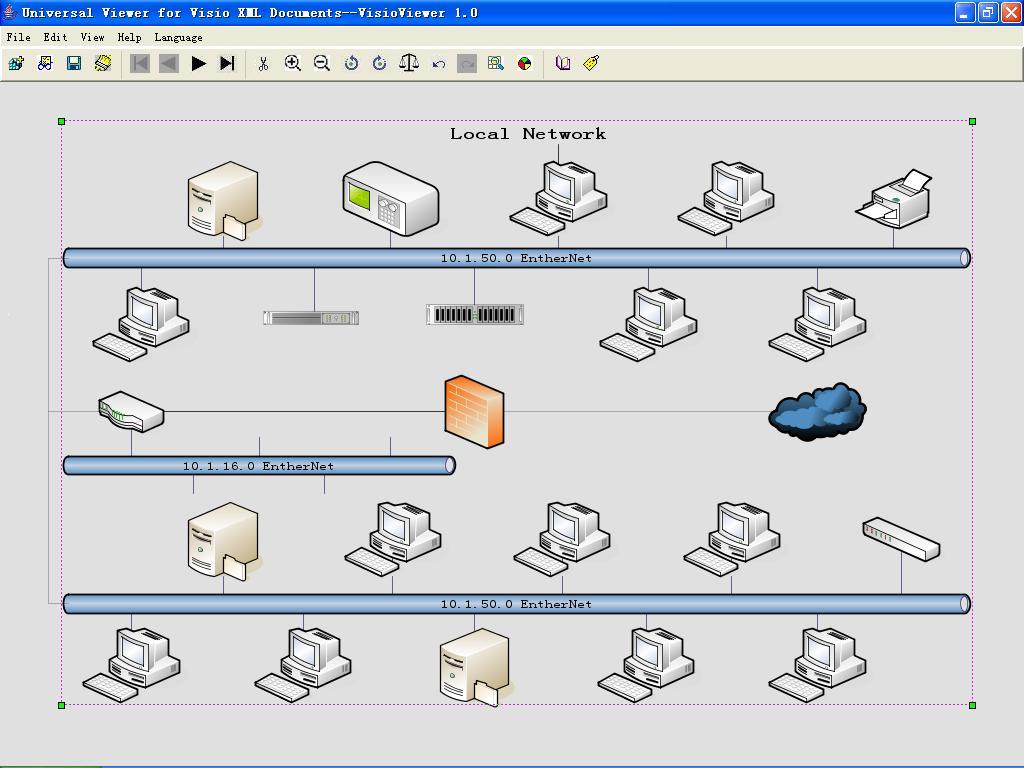This screenshot has width=1024, height=768.
Task: Open the Edit menu
Action: 55,37
